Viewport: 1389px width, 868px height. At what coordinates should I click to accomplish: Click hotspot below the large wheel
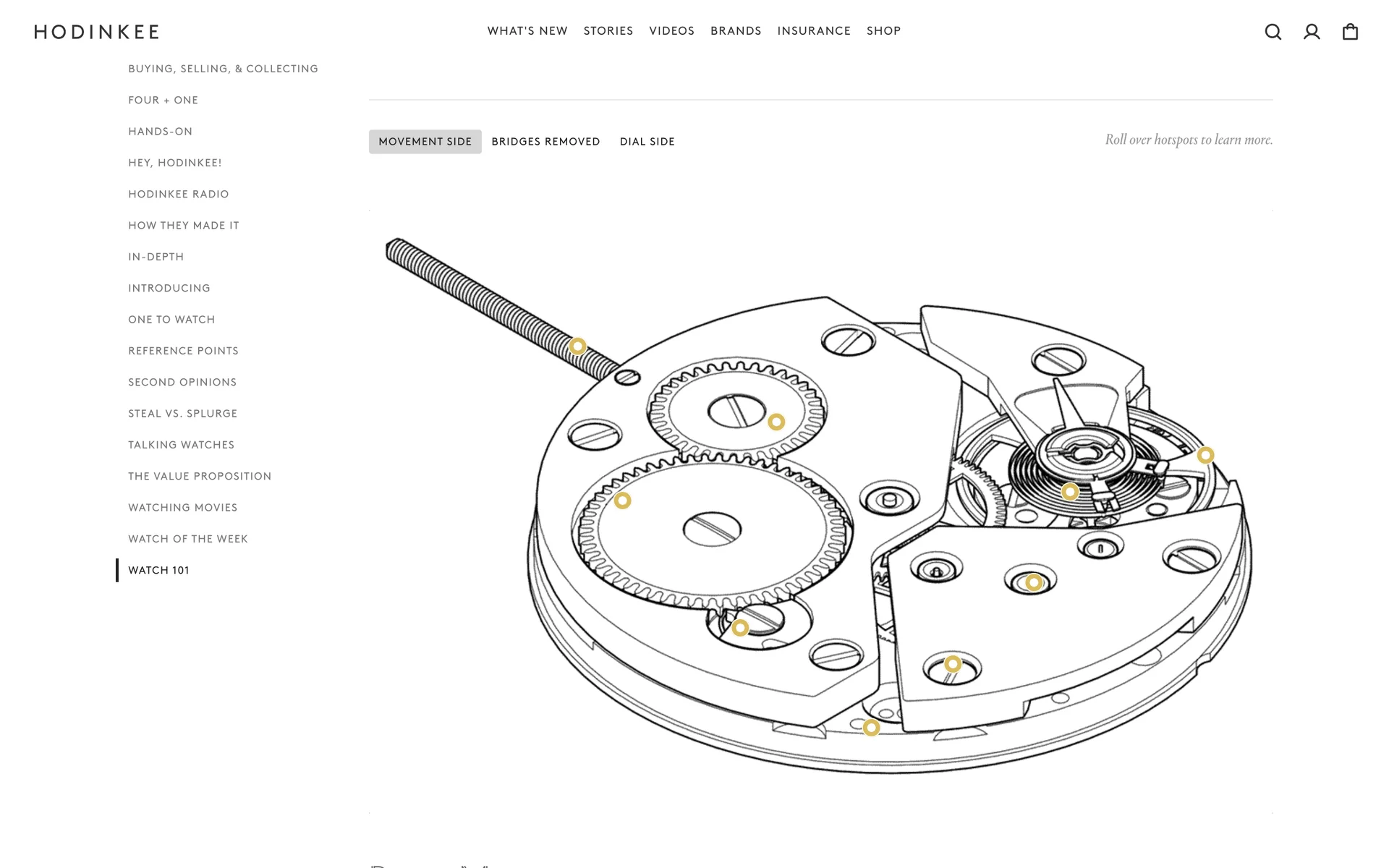click(x=740, y=628)
